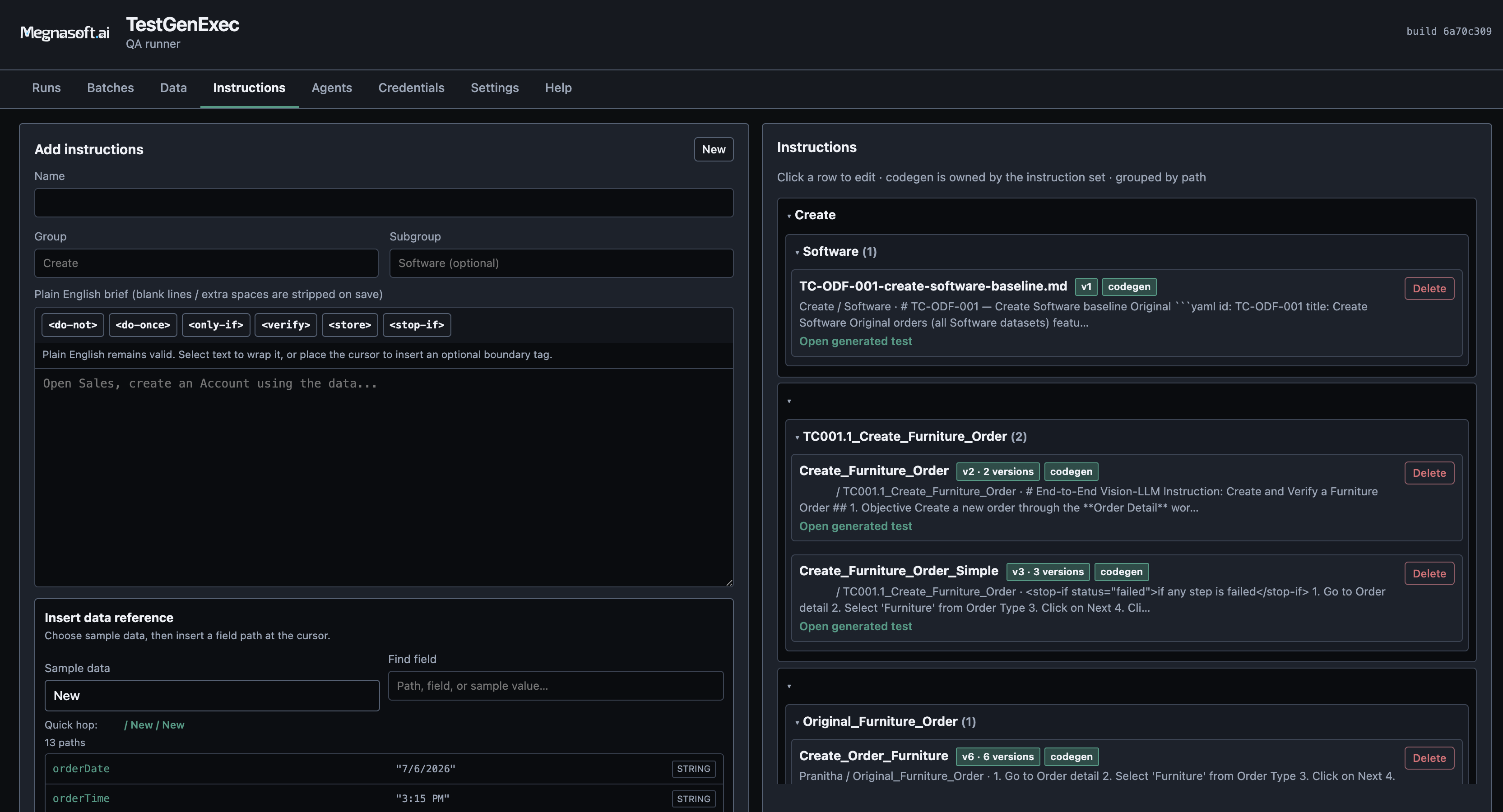Click the Find field search box
Viewport: 1503px width, 812px height.
pos(556,685)
